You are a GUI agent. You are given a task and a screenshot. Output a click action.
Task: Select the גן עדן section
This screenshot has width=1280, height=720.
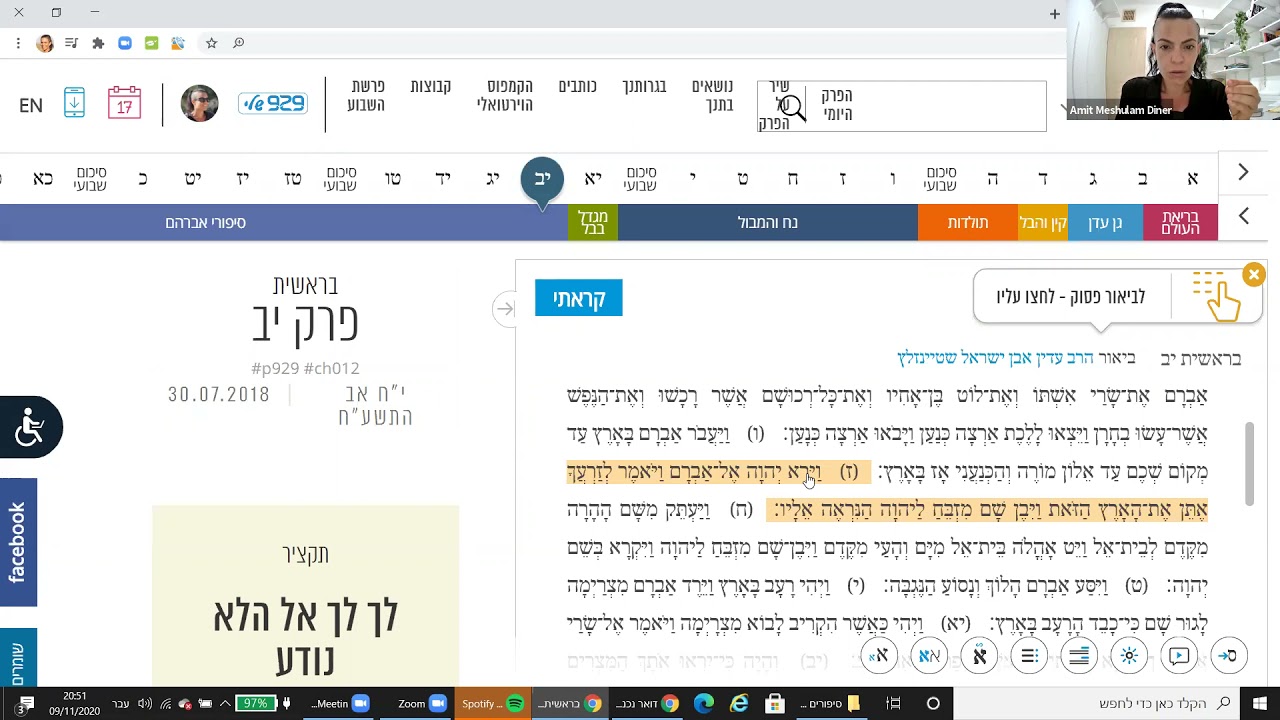[1105, 222]
